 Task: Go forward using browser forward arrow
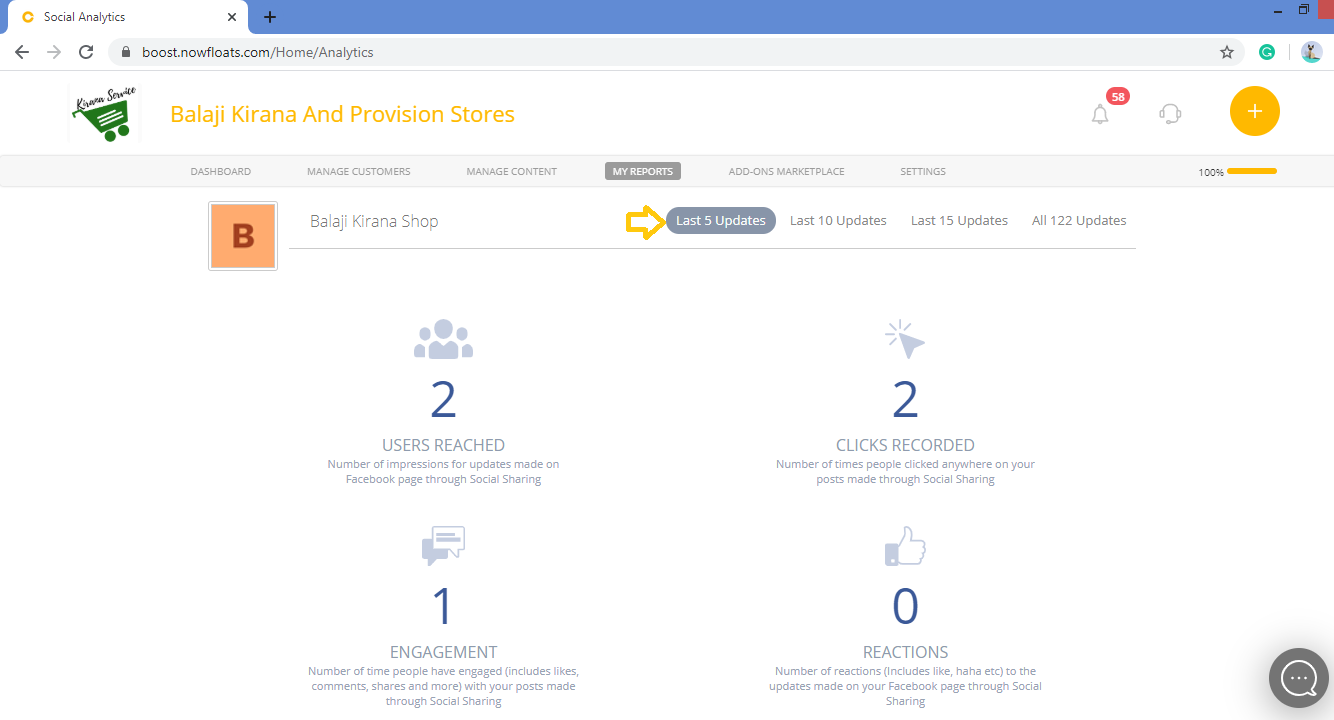pyautogui.click(x=54, y=52)
